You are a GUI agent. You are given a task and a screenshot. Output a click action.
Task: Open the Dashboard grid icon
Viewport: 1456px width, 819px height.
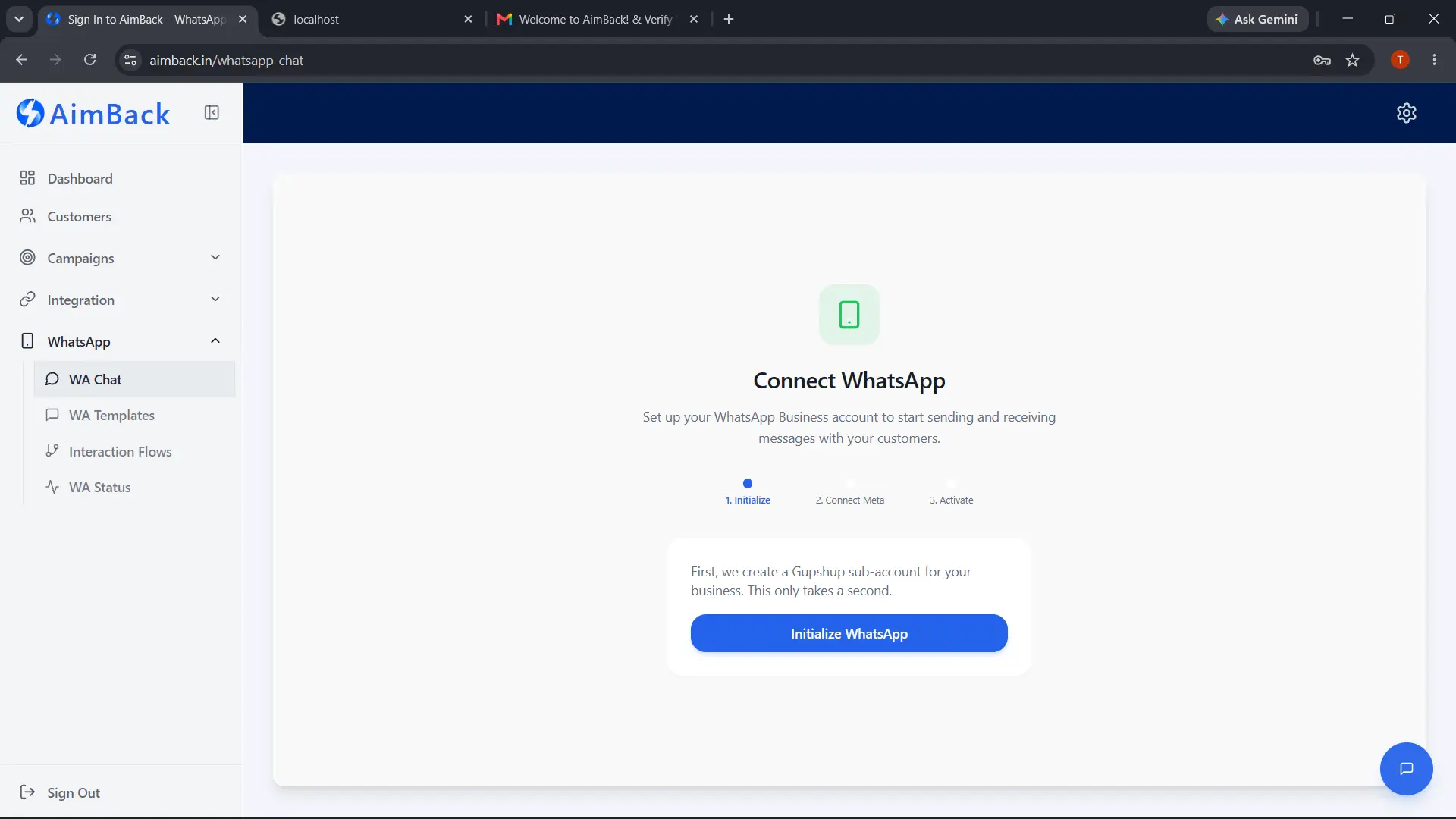[x=27, y=178]
